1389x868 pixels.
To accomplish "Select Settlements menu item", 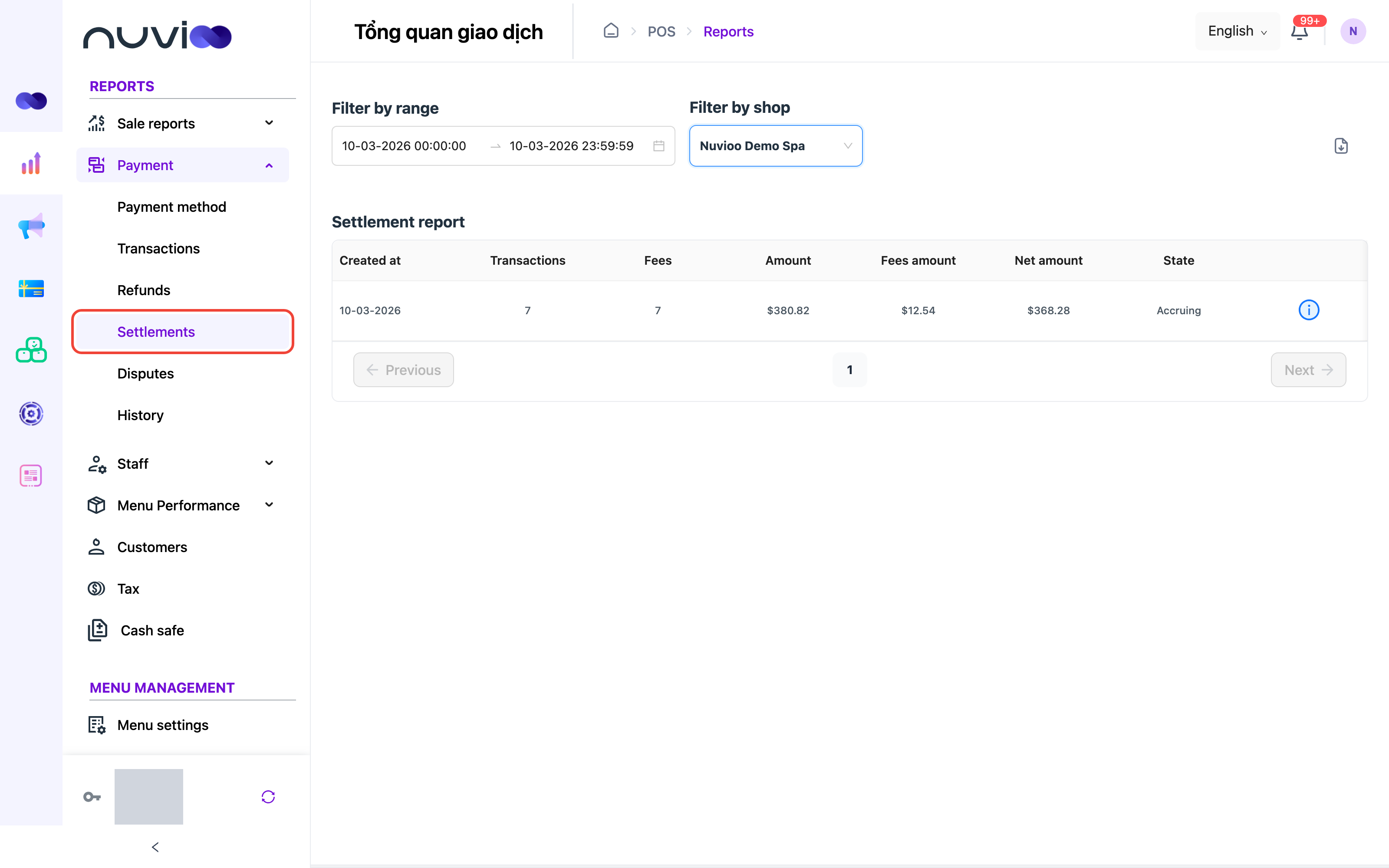I will click(182, 332).
